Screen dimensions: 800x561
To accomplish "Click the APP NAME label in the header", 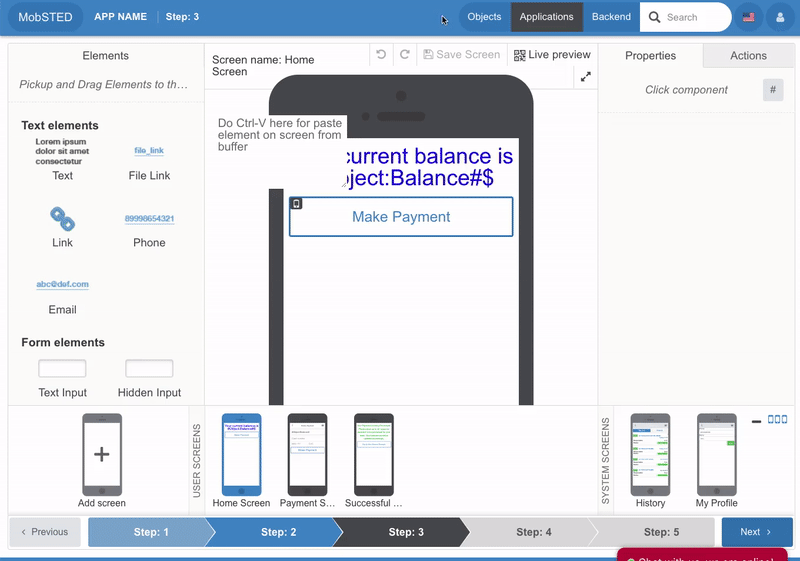I will 120,17.
